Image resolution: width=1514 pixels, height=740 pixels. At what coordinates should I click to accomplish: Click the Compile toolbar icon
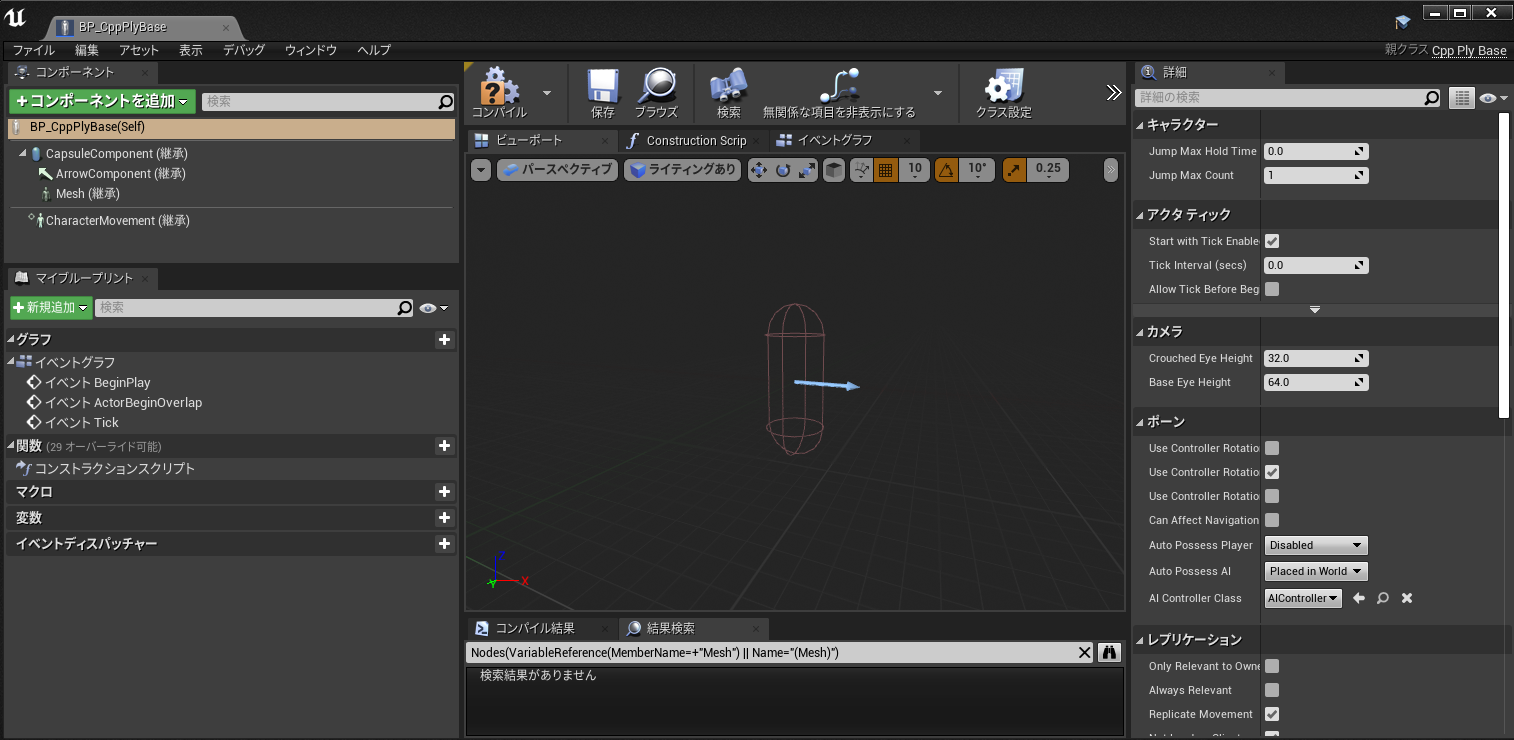tap(499, 87)
